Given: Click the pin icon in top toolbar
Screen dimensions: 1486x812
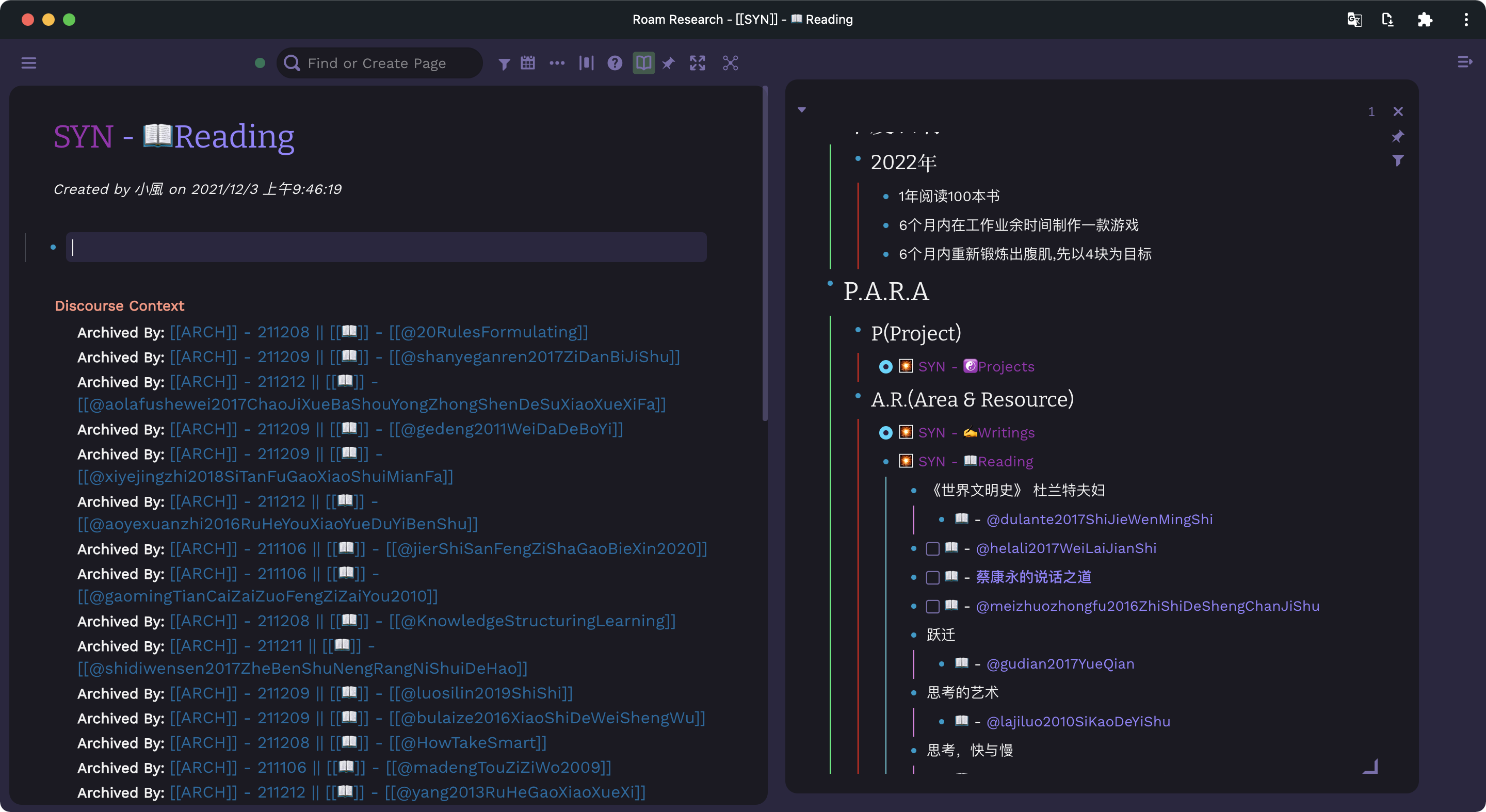Looking at the screenshot, I should 669,63.
